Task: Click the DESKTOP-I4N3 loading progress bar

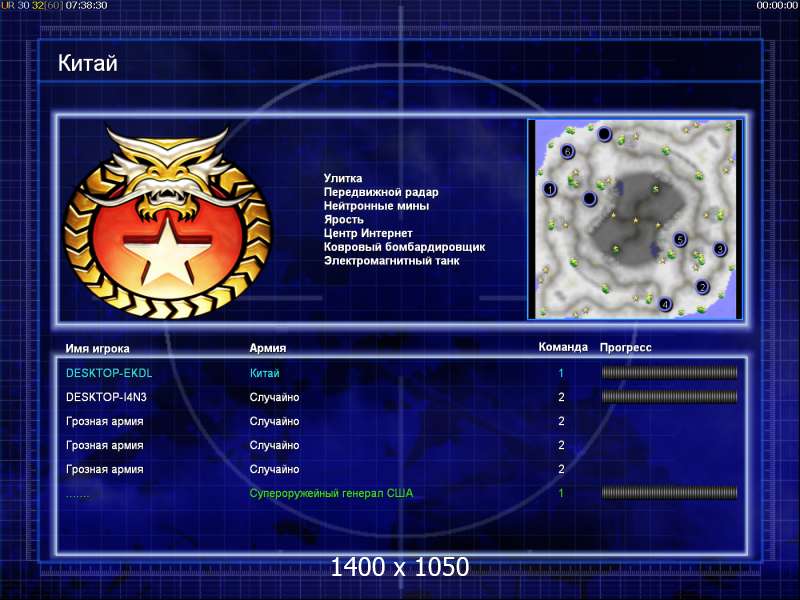Action: (x=669, y=396)
